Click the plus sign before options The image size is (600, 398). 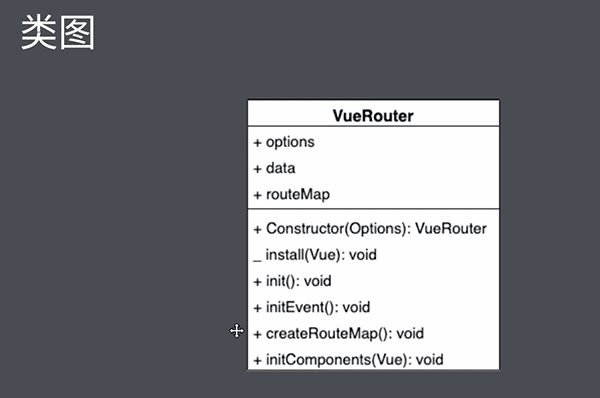[x=258, y=143]
